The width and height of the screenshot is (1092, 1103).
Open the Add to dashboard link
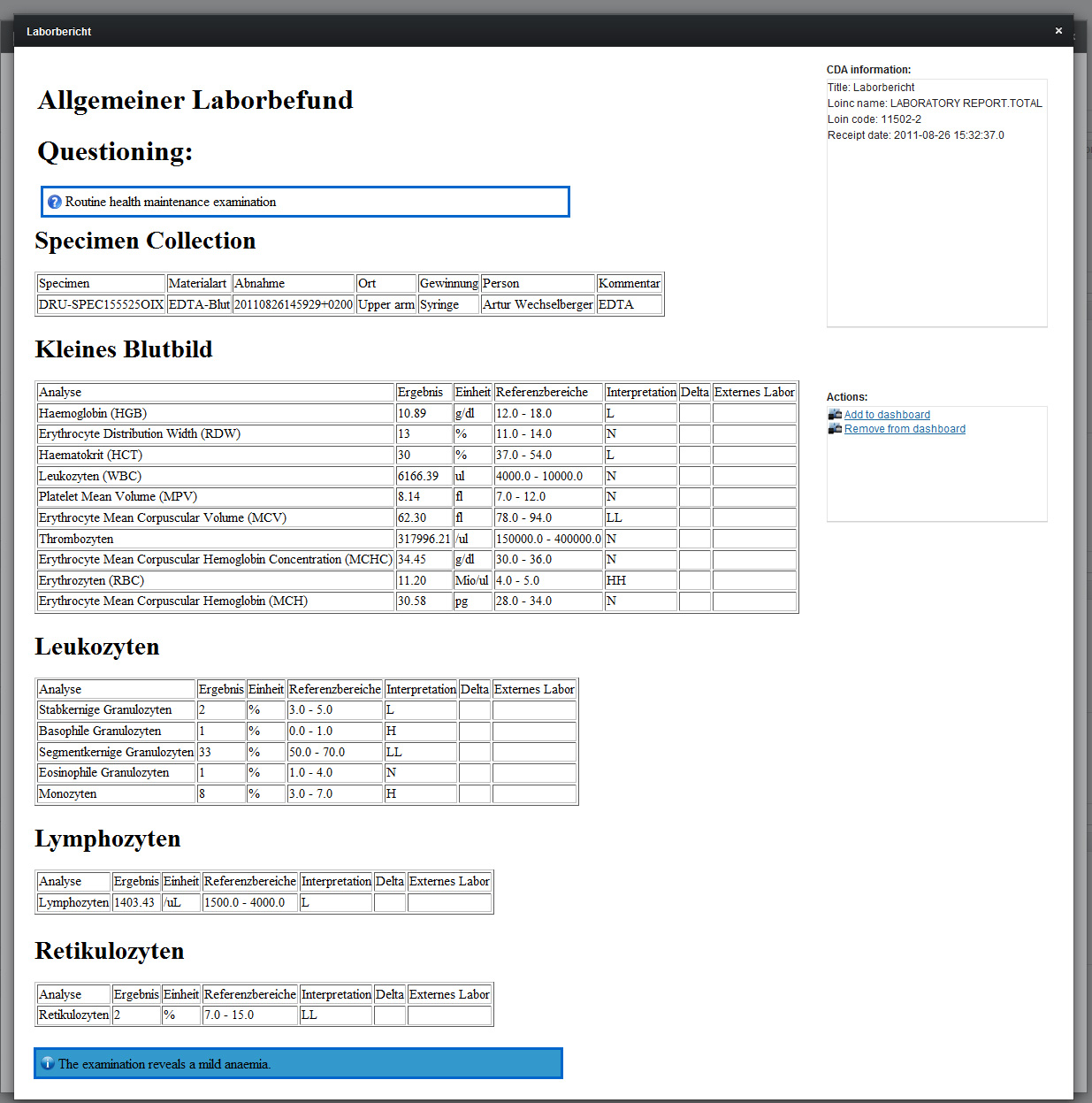click(887, 415)
